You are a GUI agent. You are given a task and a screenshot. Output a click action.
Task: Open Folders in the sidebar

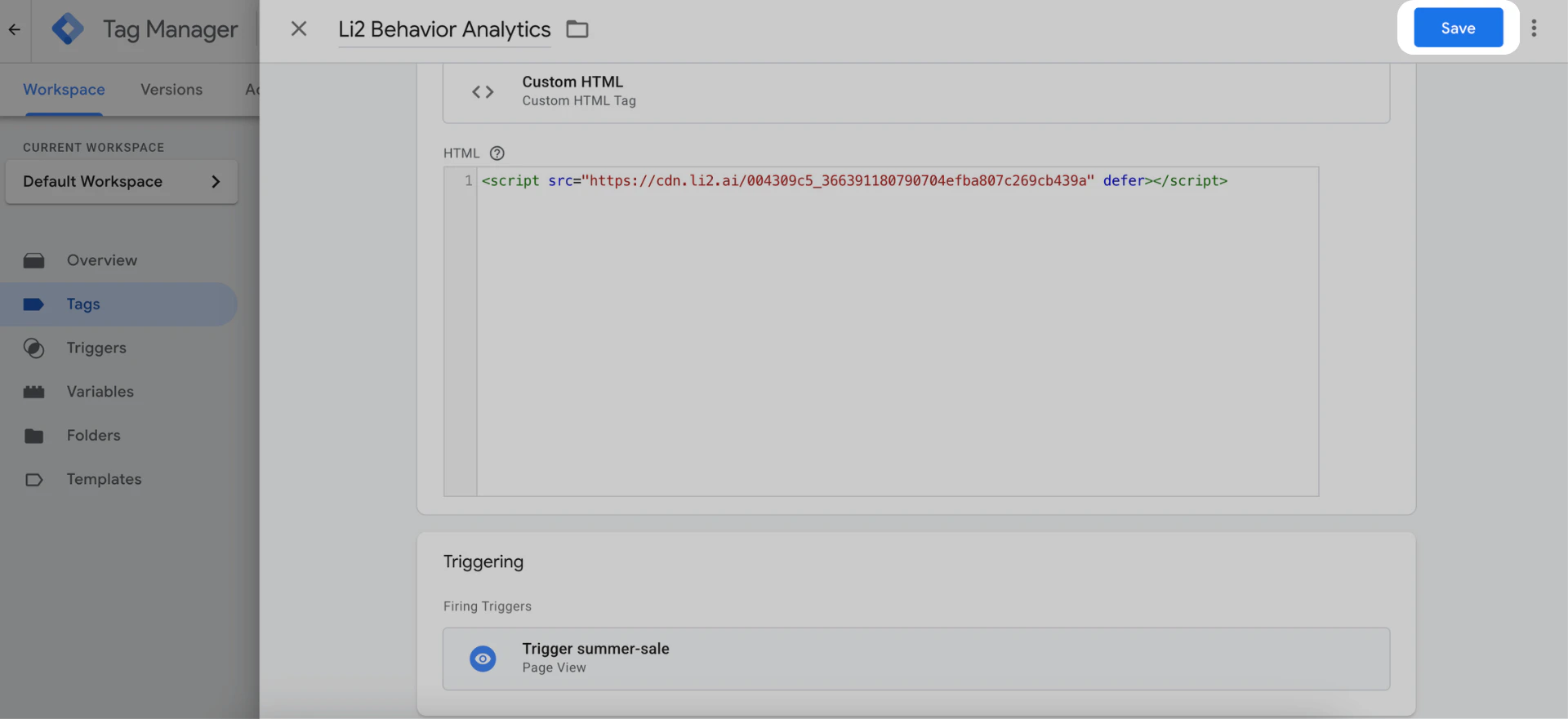pos(118,436)
